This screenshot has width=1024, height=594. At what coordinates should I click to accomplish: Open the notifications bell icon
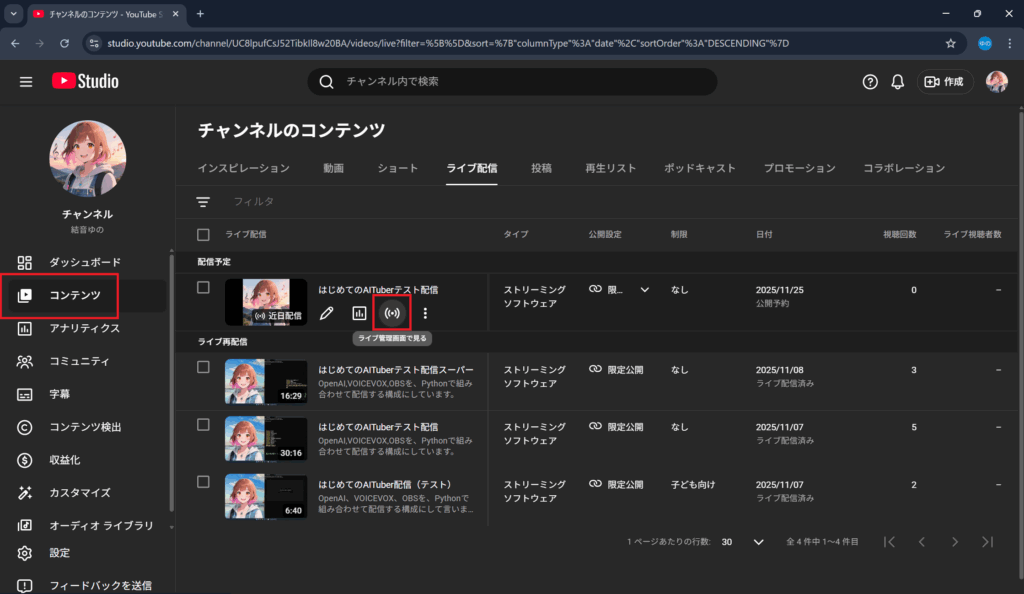tap(898, 82)
